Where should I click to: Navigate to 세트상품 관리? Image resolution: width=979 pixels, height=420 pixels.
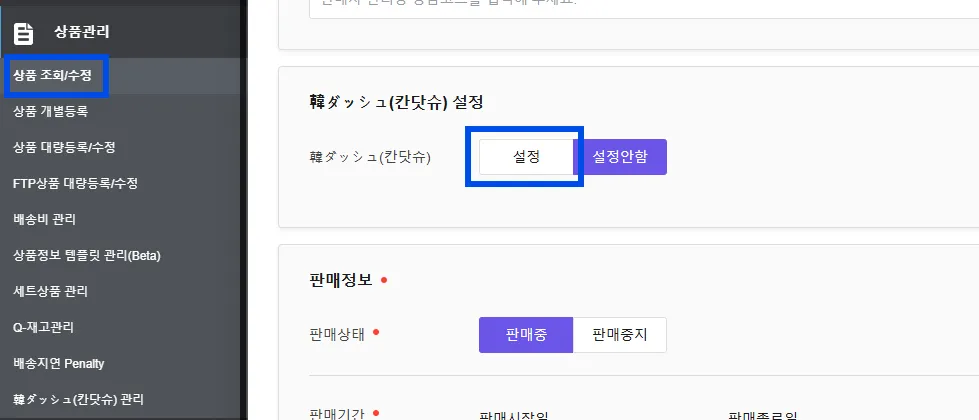51,291
